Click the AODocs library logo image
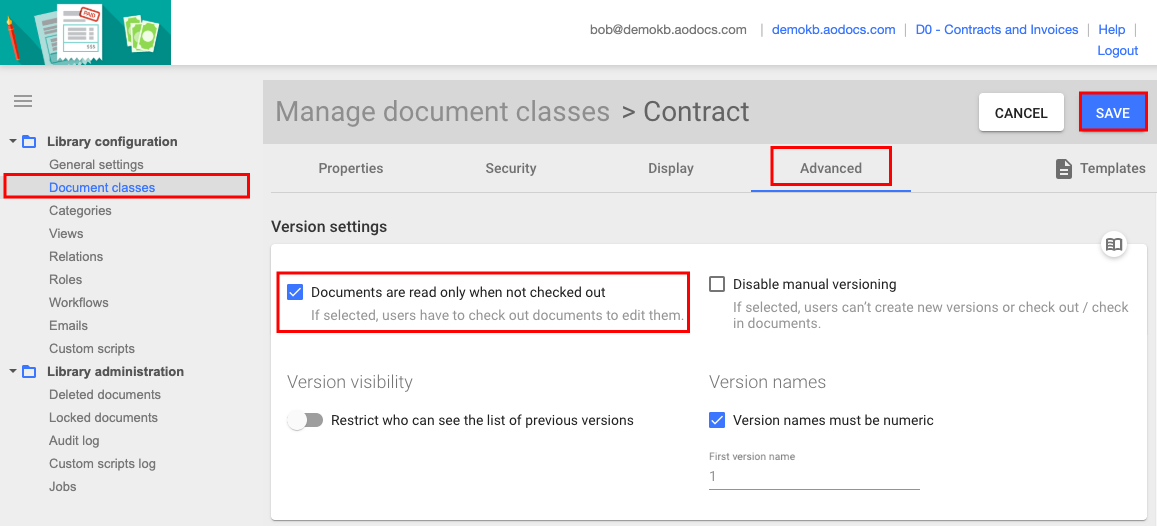1157x526 pixels. coord(85,33)
